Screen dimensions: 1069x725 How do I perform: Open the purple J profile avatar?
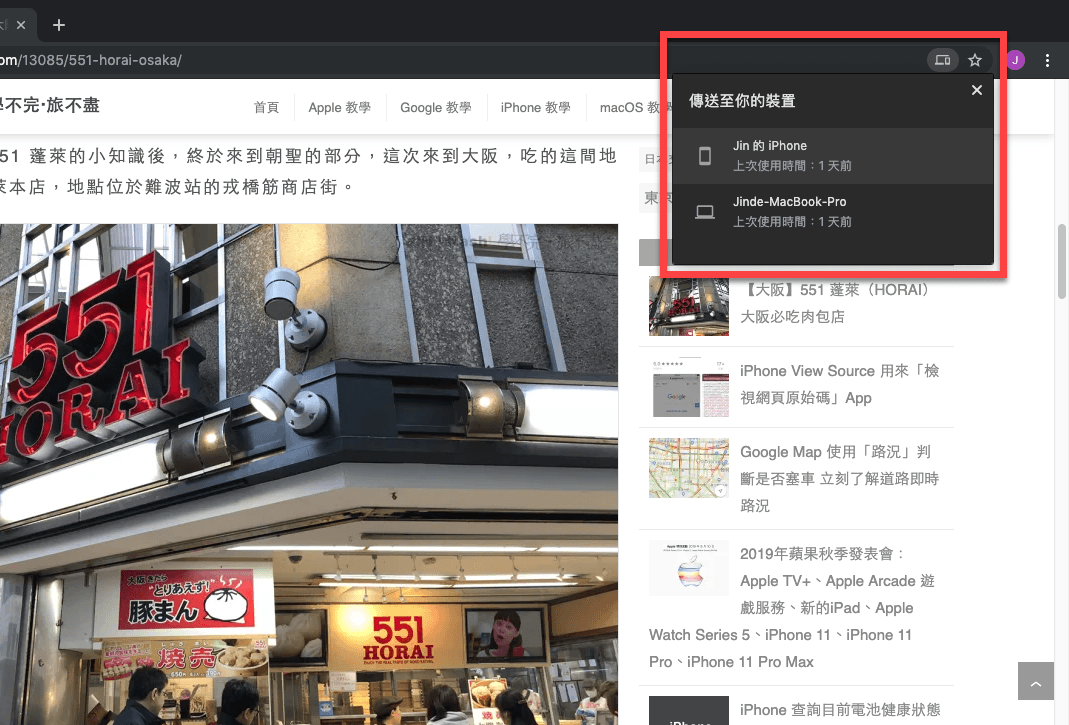1015,60
